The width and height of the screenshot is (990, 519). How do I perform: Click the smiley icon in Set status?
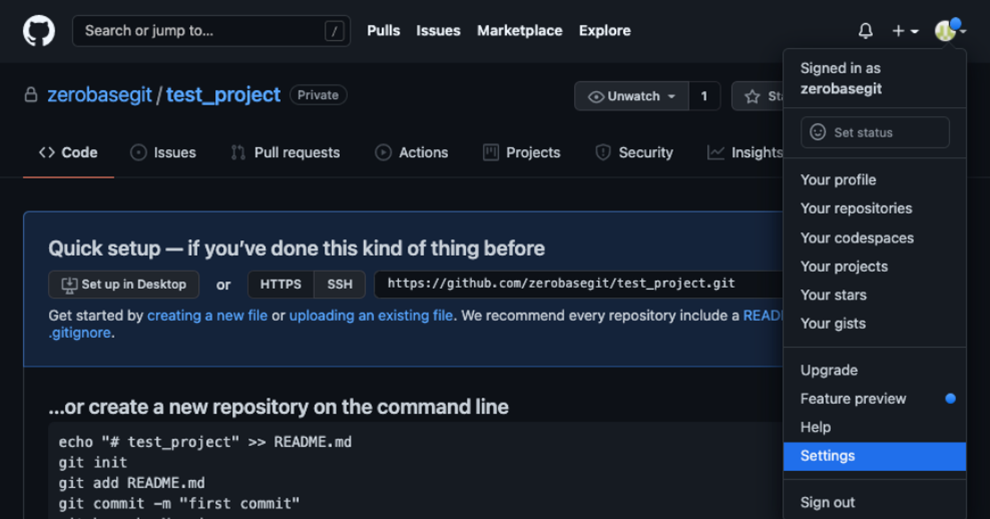818,132
